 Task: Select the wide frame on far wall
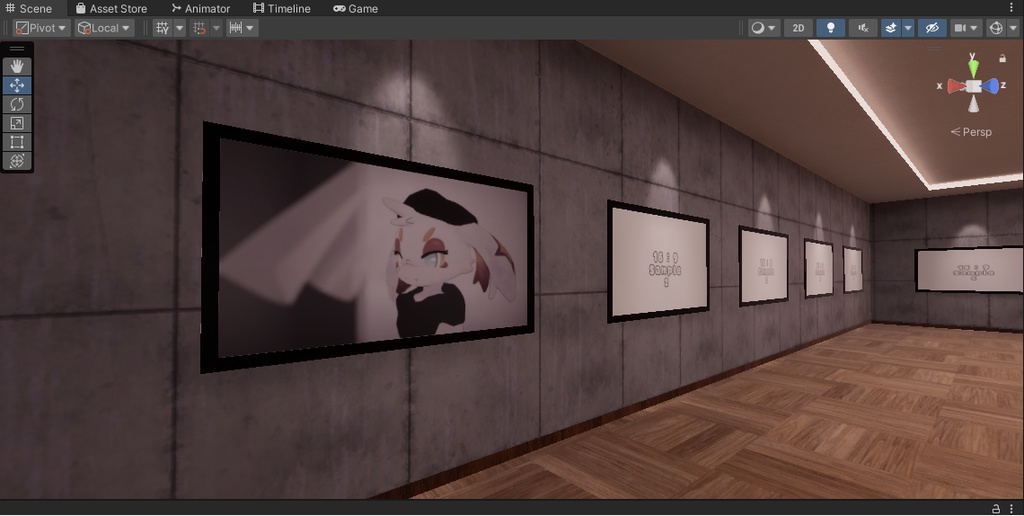tap(969, 270)
